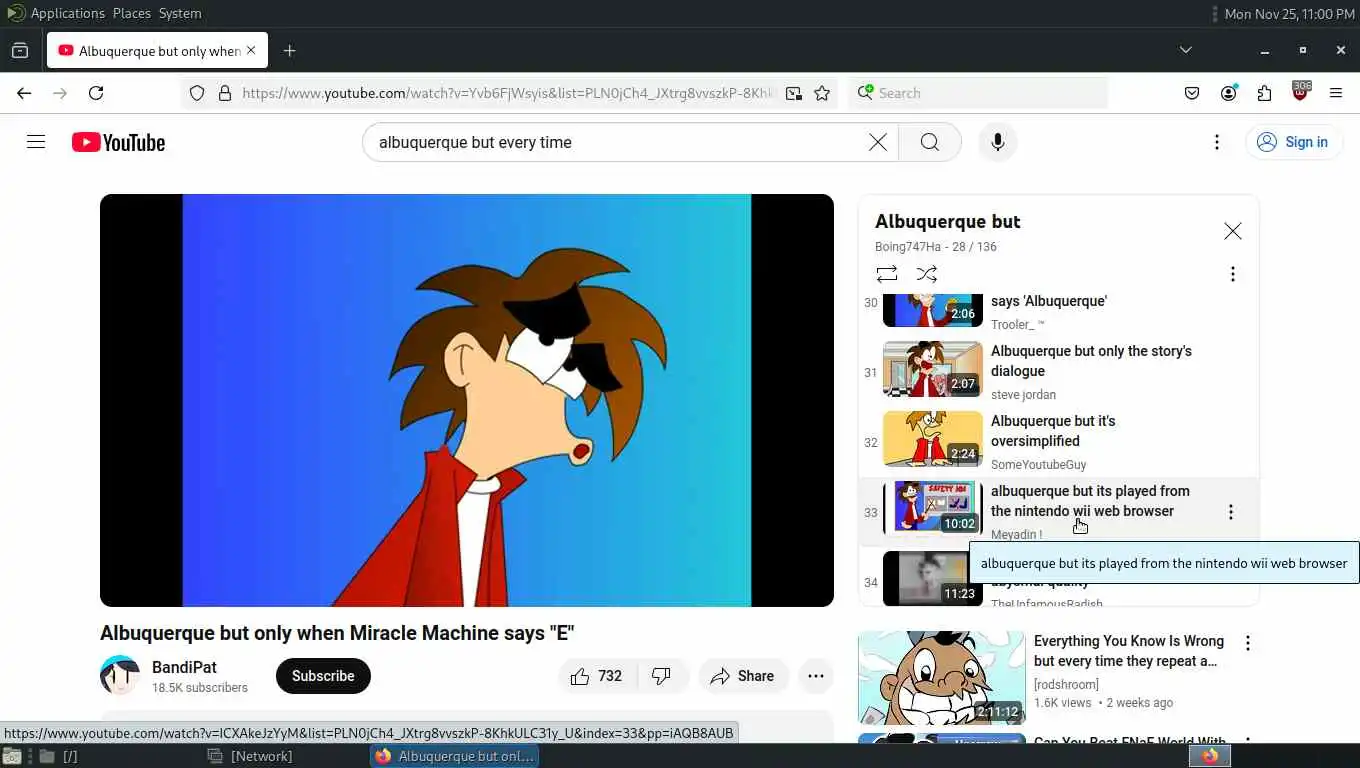
Task: Go to the YouTube home logo
Action: [118, 142]
